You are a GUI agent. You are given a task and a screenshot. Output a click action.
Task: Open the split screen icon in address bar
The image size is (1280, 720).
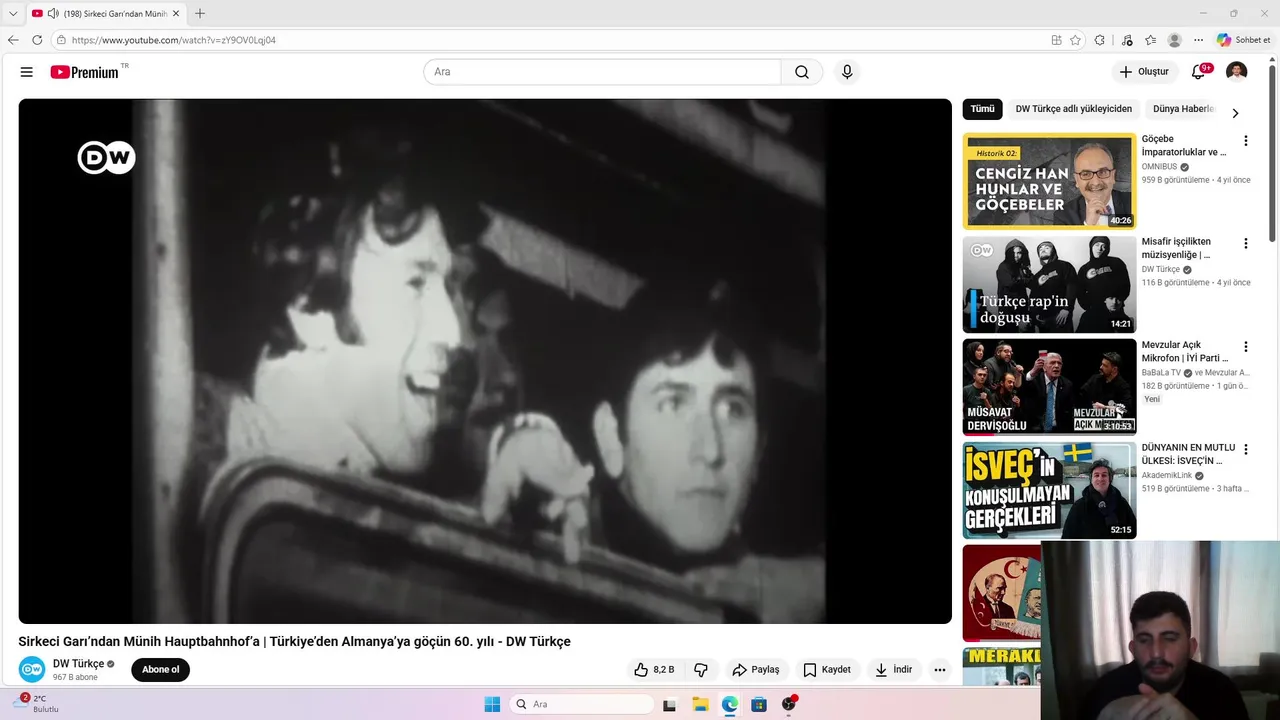coord(1056,40)
